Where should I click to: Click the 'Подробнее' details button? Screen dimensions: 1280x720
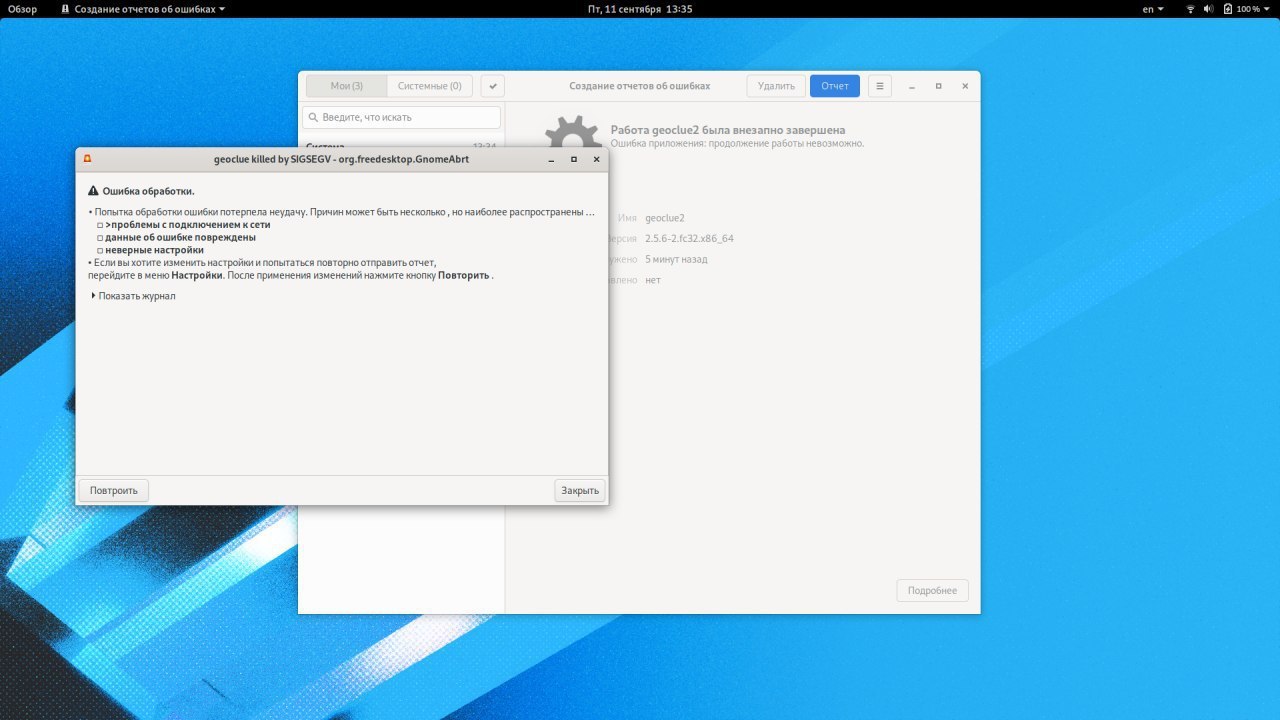tap(932, 590)
